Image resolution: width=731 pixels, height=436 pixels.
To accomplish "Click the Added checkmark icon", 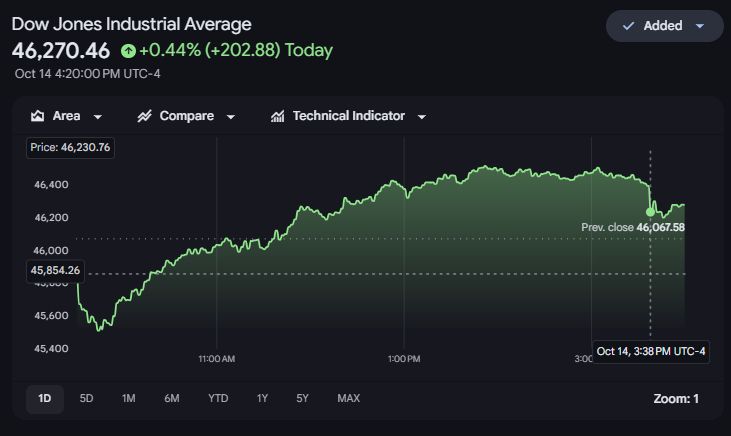I will point(628,26).
